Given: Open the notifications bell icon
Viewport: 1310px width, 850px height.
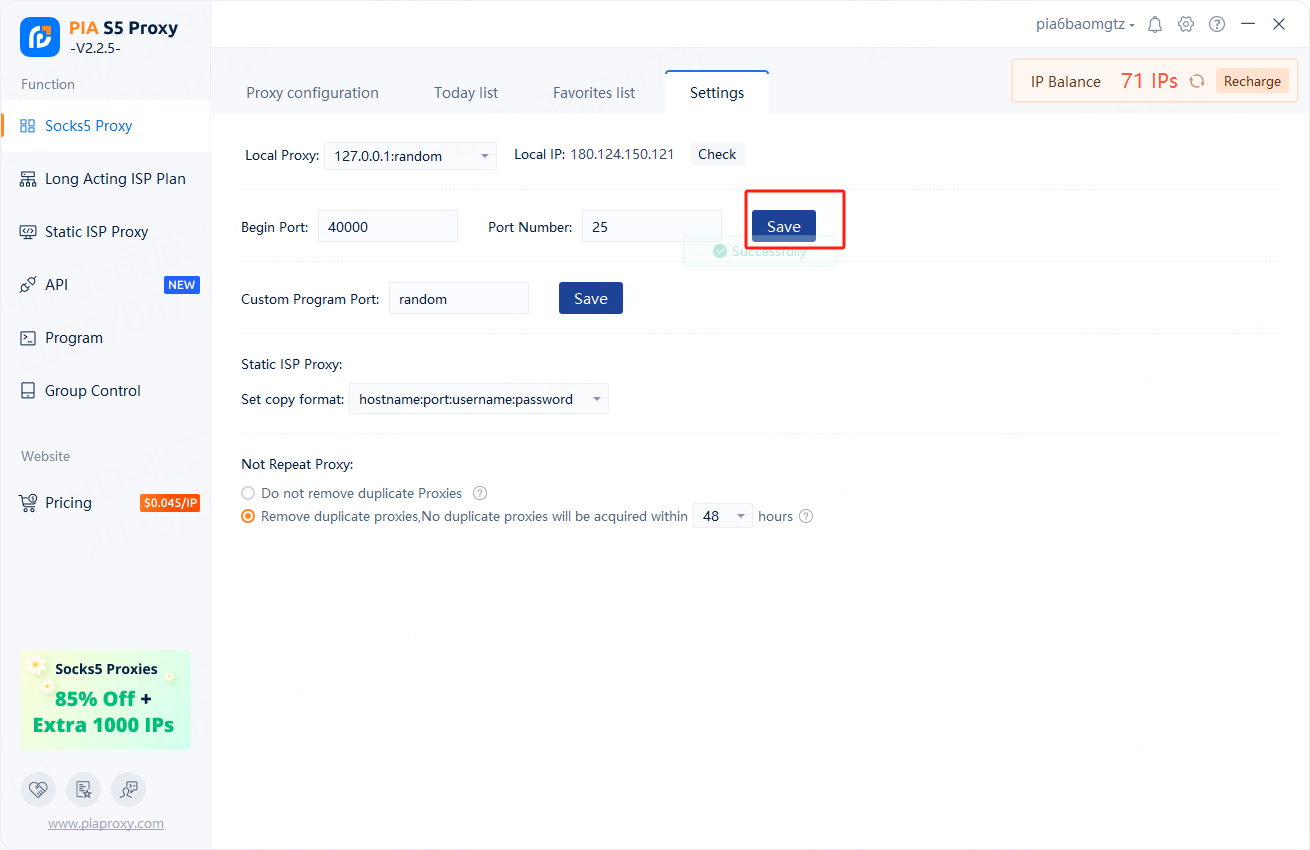Looking at the screenshot, I should [x=1155, y=24].
